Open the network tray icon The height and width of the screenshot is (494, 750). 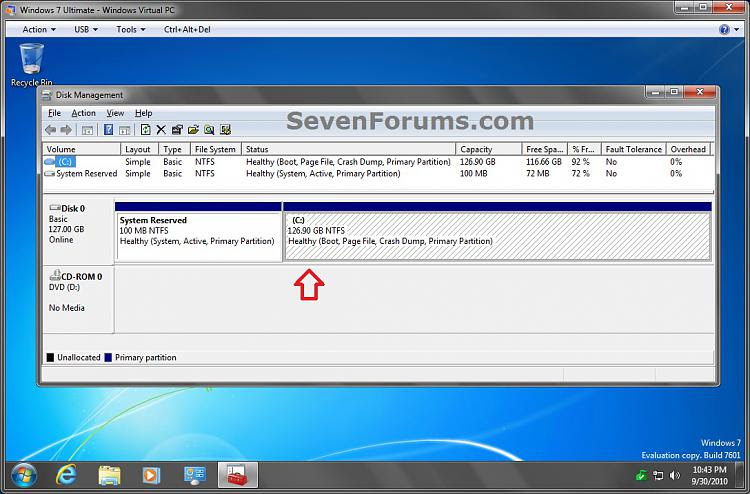click(658, 475)
